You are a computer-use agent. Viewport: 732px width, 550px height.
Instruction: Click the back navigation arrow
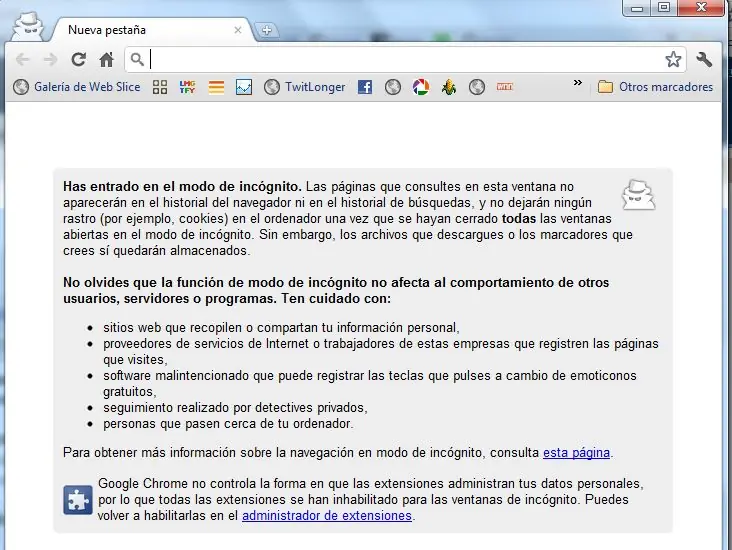[22, 59]
